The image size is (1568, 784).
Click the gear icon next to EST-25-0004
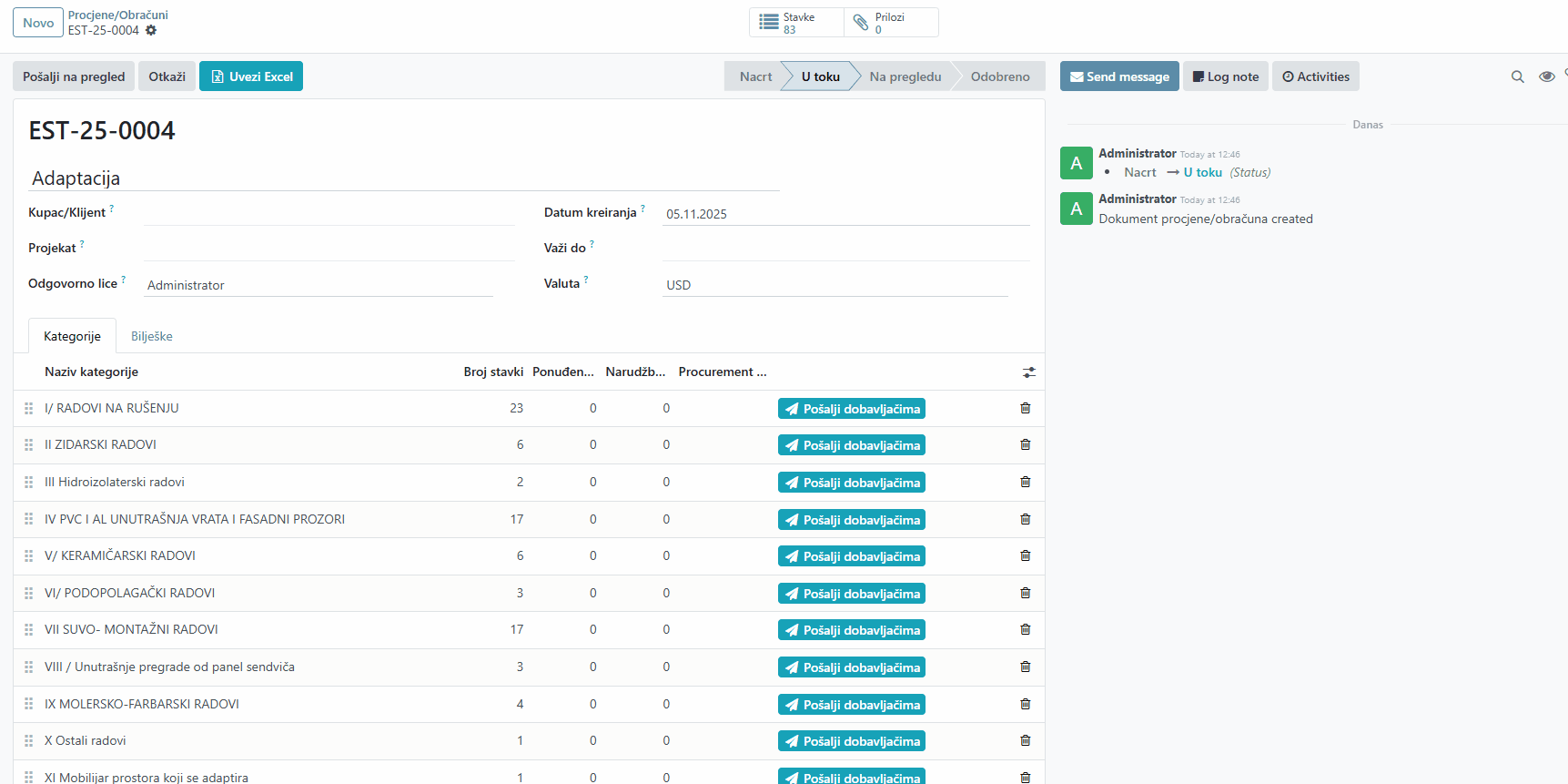click(x=151, y=30)
